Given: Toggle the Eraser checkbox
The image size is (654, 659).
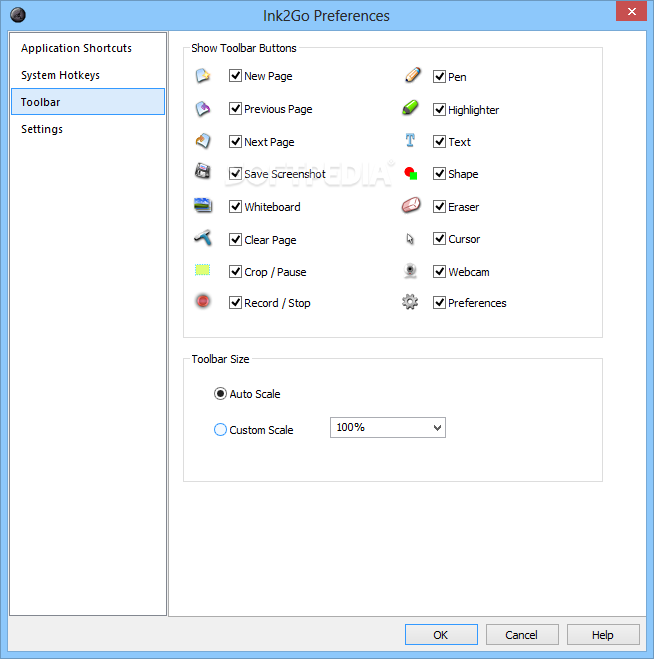Looking at the screenshot, I should tap(439, 206).
